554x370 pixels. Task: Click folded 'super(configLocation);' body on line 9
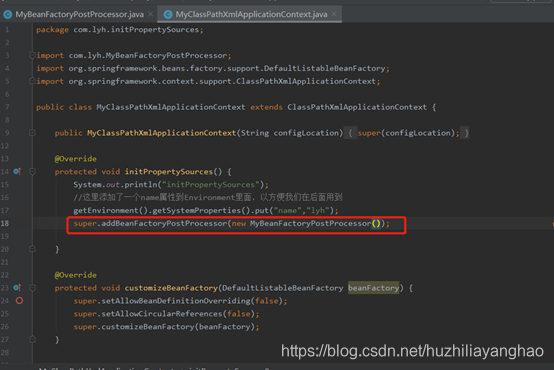coord(408,133)
